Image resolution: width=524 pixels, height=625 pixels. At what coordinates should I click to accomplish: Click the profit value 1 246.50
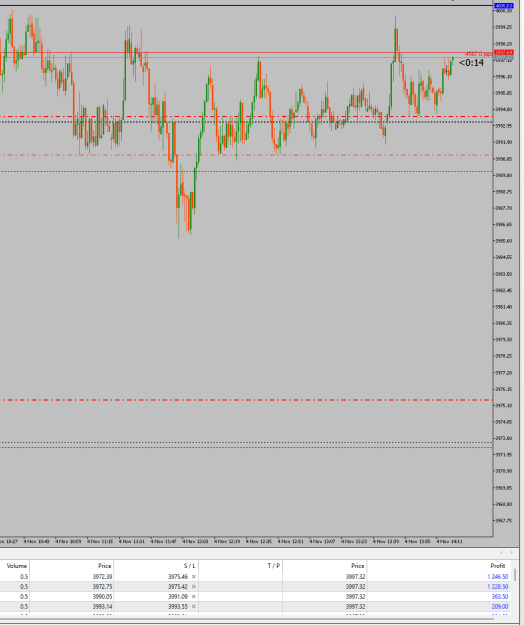pyautogui.click(x=497, y=576)
